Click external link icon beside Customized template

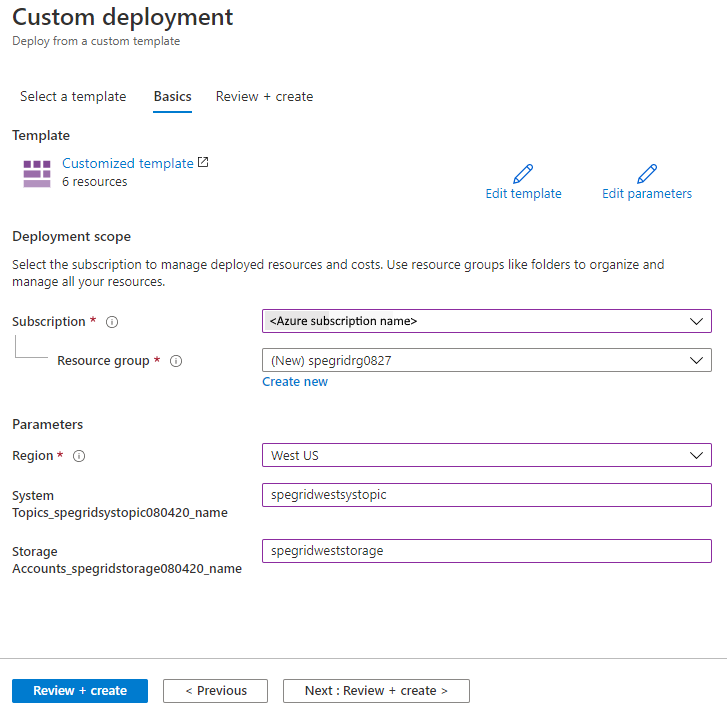coord(204,162)
